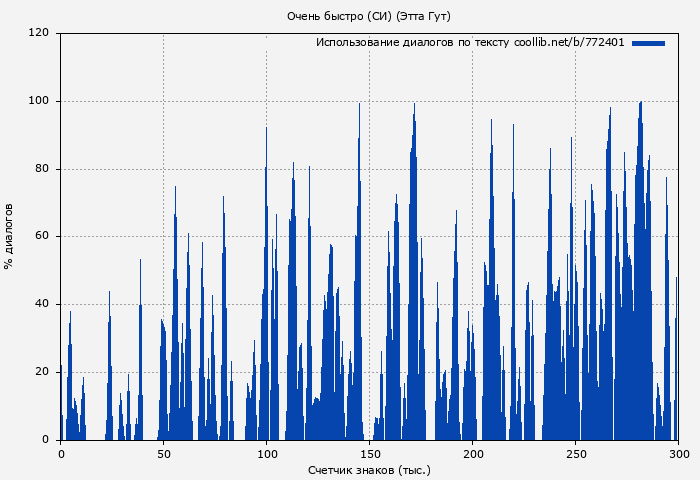Click the blue legend color swatch
The width and height of the screenshot is (700, 480).
click(x=648, y=43)
